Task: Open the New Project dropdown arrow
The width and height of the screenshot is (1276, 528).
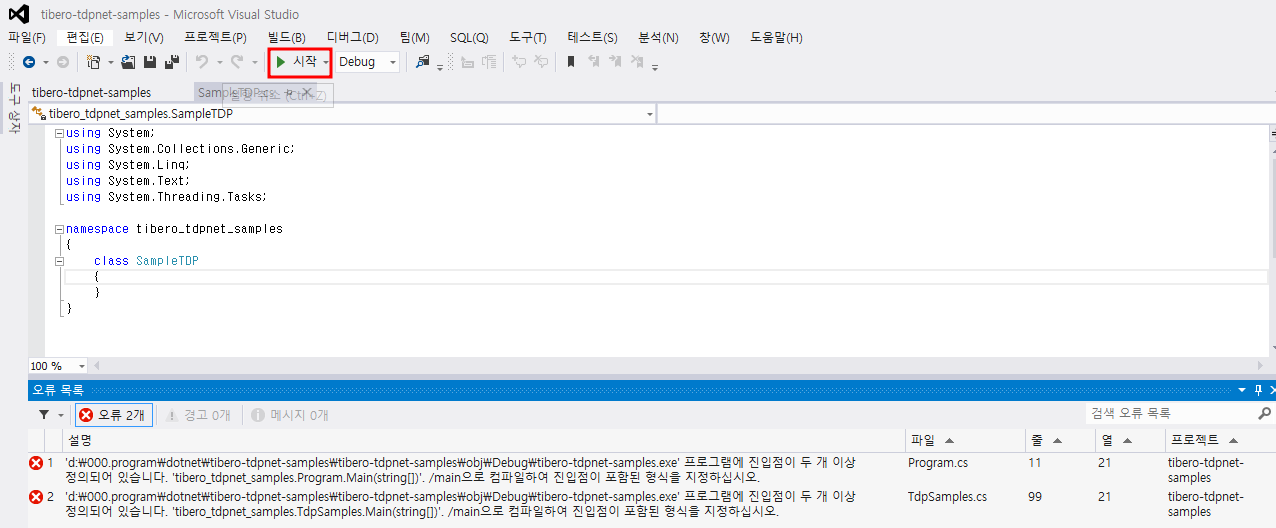Action: pyautogui.click(x=110, y=62)
